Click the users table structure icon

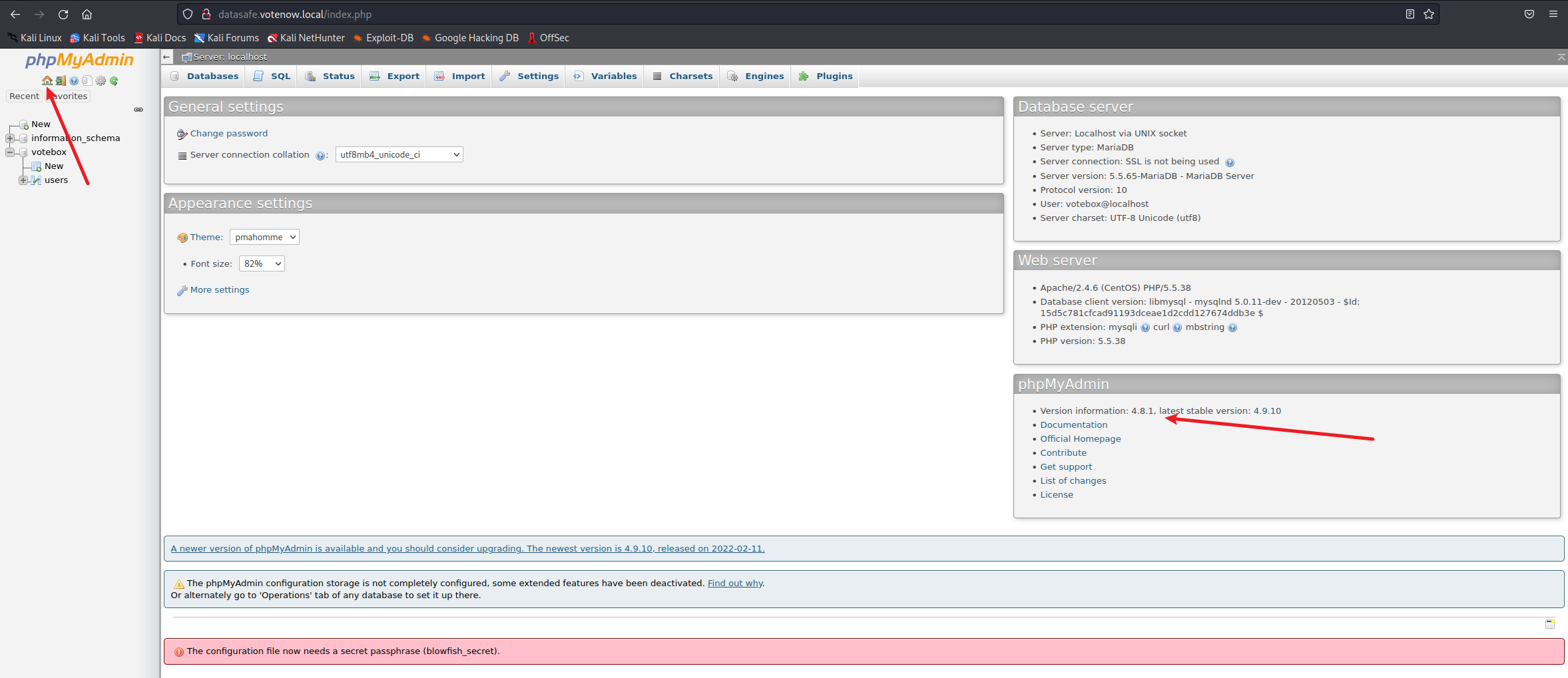[37, 180]
